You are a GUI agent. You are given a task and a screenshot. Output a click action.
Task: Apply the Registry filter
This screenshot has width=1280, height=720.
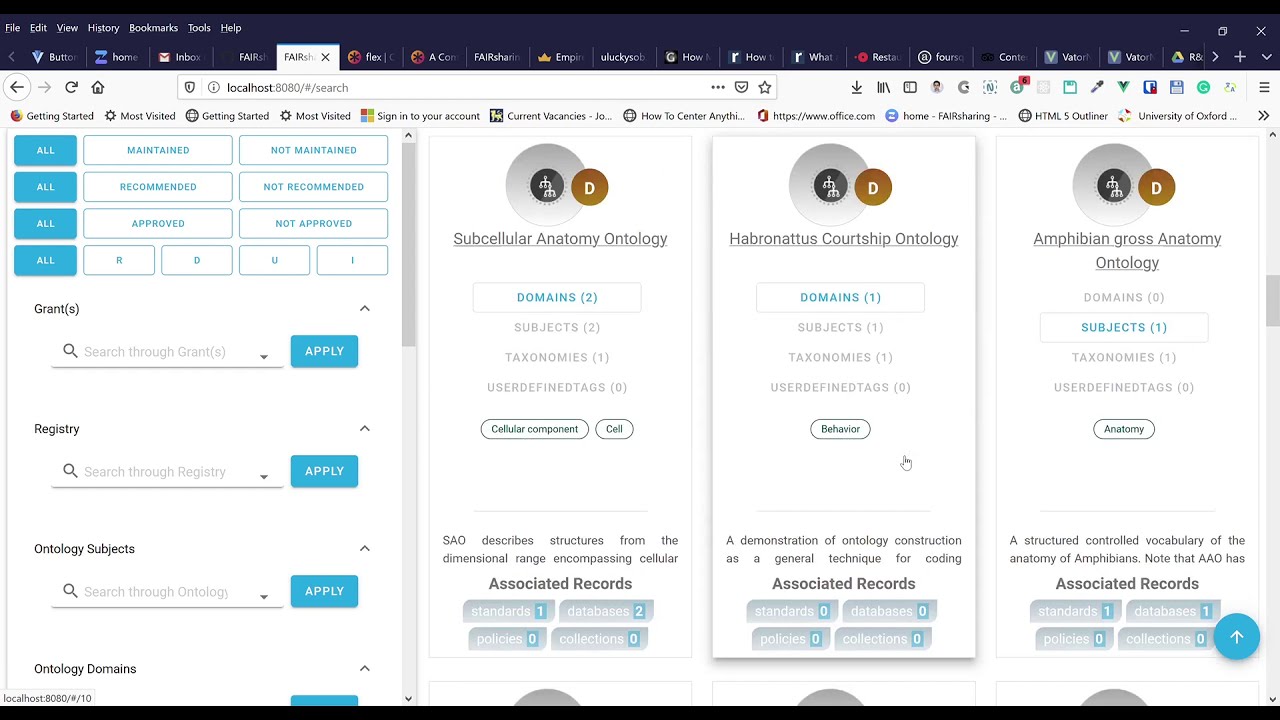coord(324,471)
